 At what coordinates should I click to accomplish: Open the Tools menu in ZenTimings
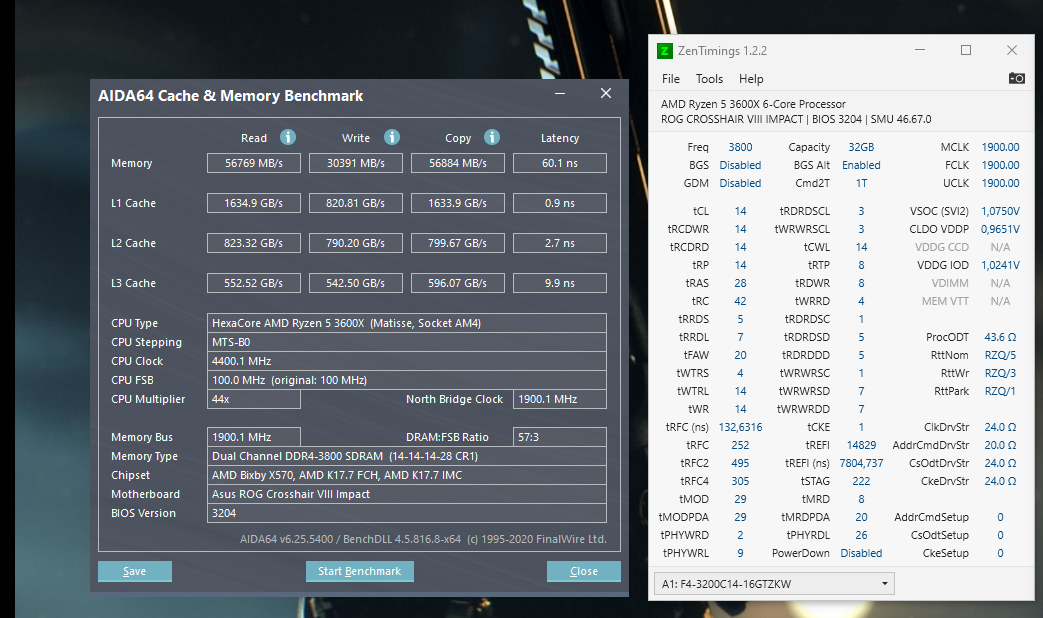[x=709, y=79]
